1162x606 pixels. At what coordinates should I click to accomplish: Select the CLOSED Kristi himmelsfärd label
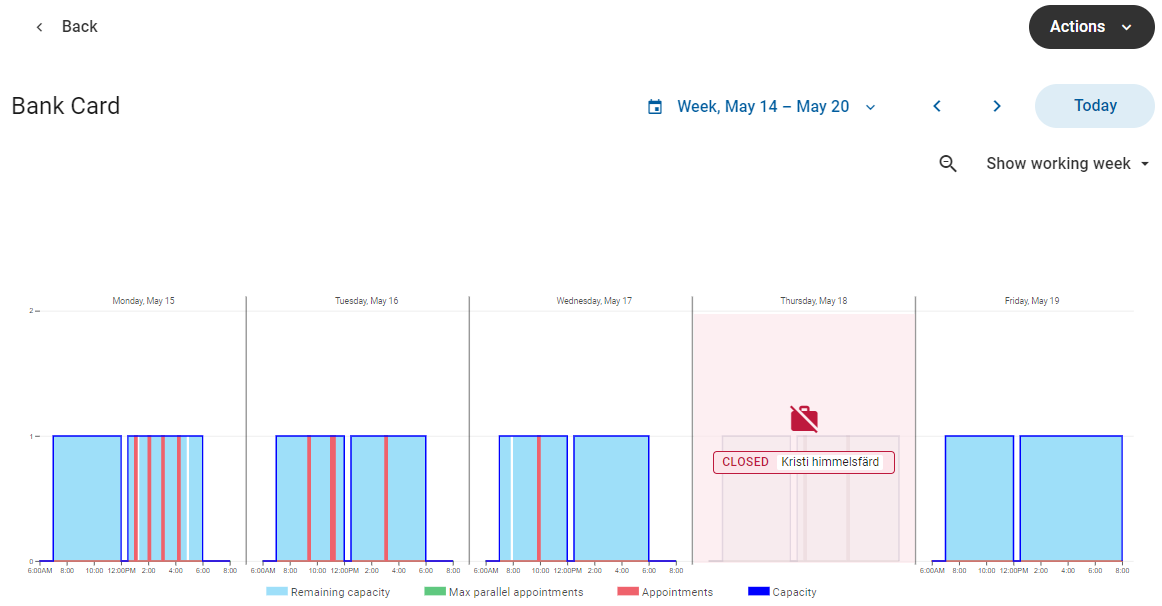pyautogui.click(x=803, y=462)
